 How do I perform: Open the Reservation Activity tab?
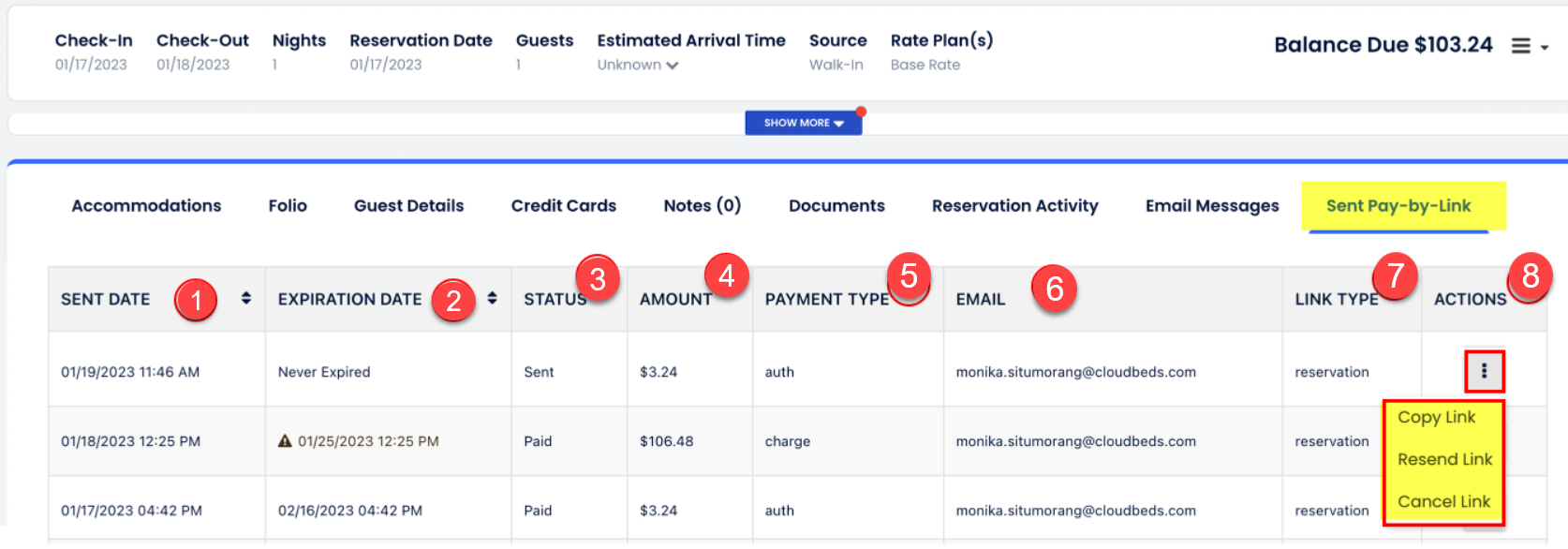[x=1014, y=205]
